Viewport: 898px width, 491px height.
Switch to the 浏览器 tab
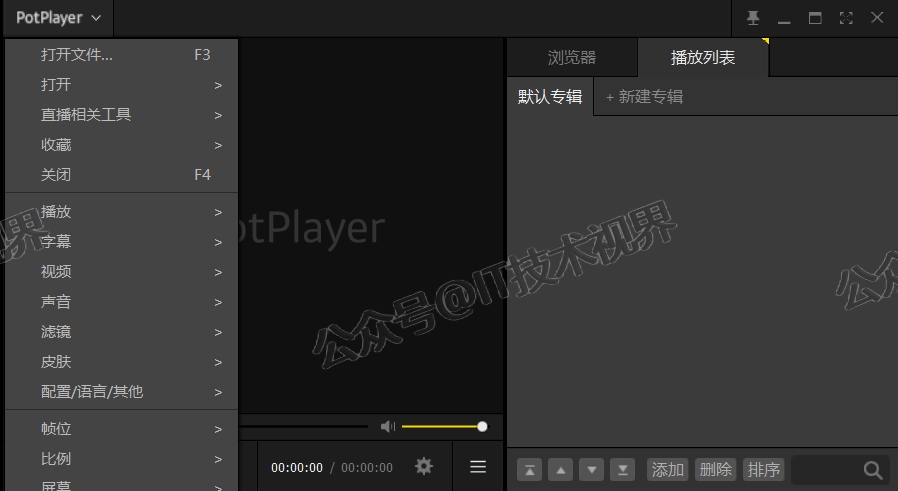point(572,57)
